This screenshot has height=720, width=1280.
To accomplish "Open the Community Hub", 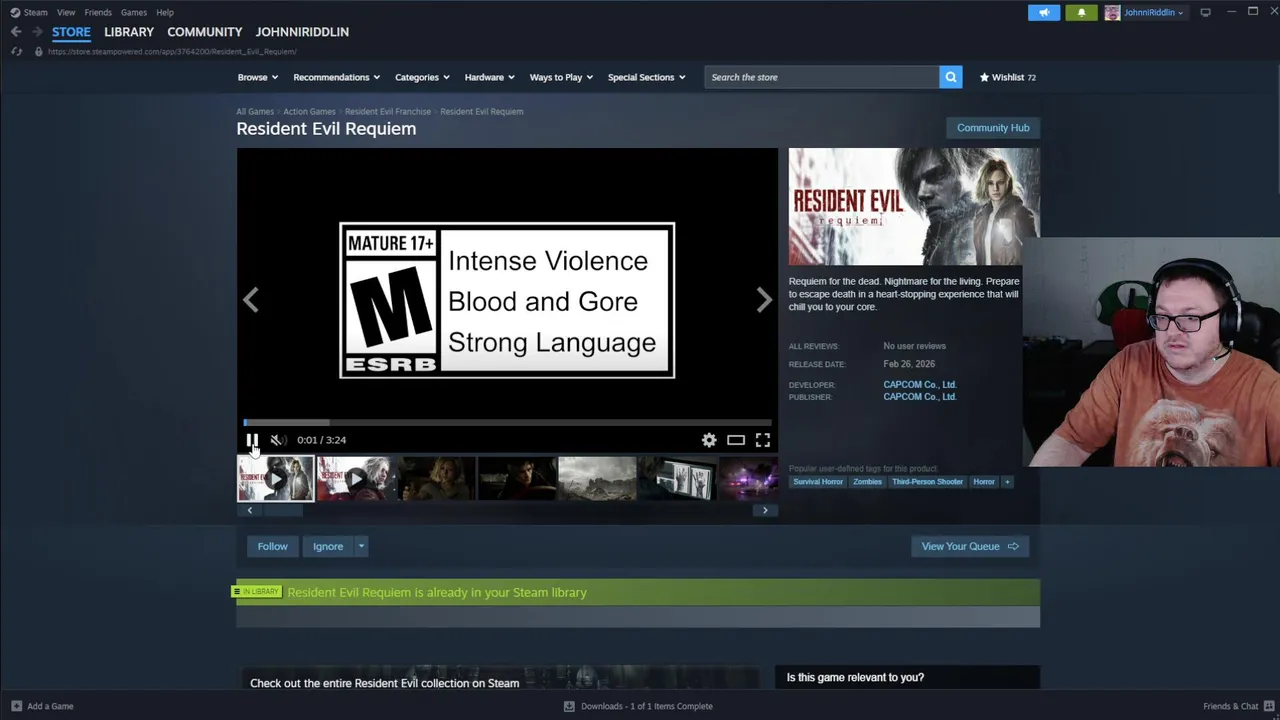I will point(993,128).
